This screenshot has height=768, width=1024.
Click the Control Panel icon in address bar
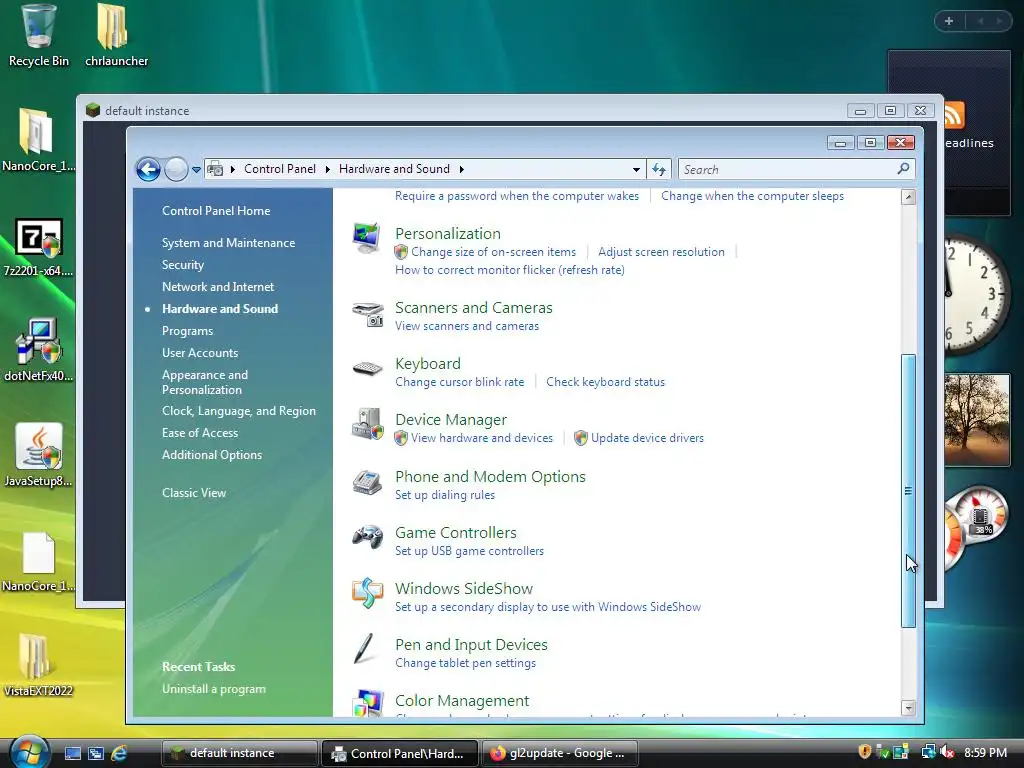point(215,170)
